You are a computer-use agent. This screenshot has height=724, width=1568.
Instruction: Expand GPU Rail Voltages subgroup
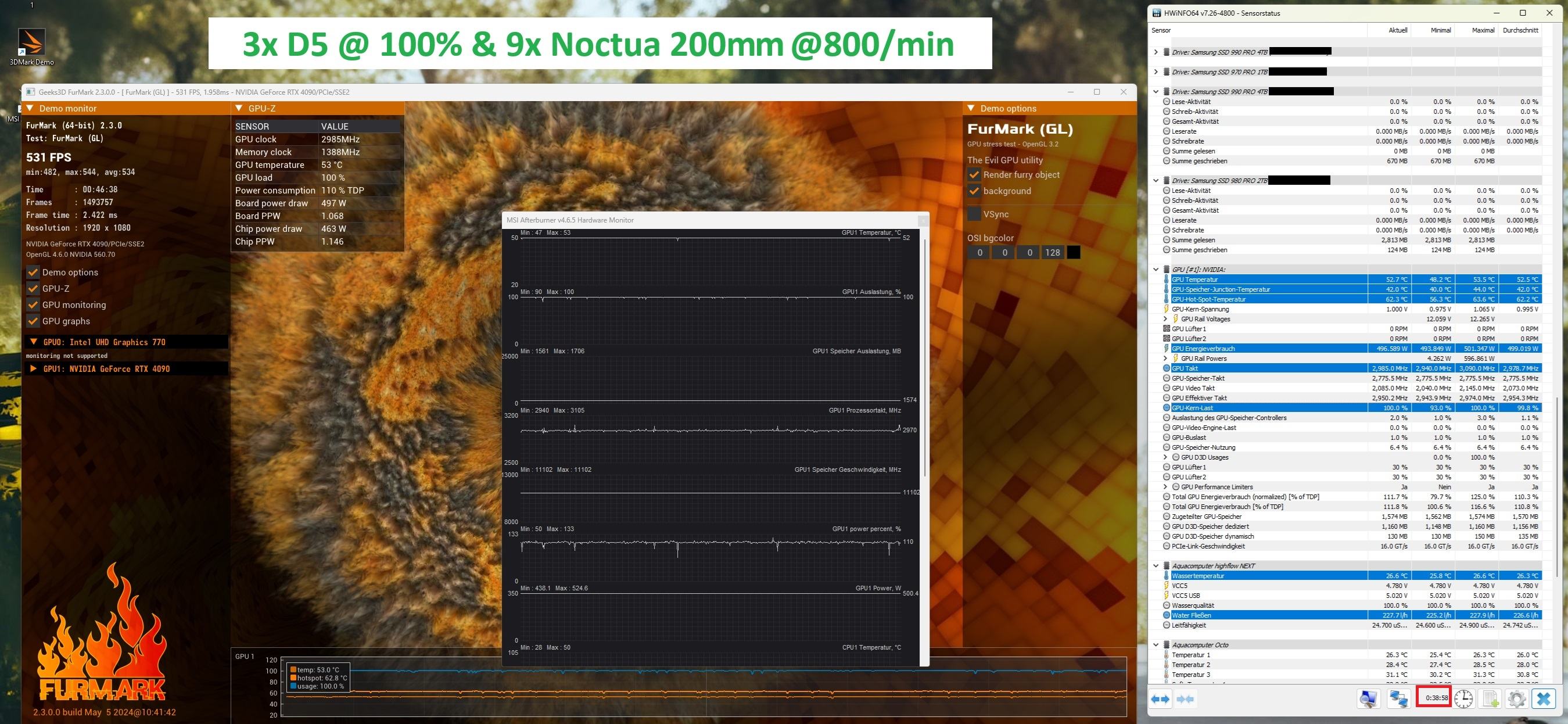coord(1165,319)
